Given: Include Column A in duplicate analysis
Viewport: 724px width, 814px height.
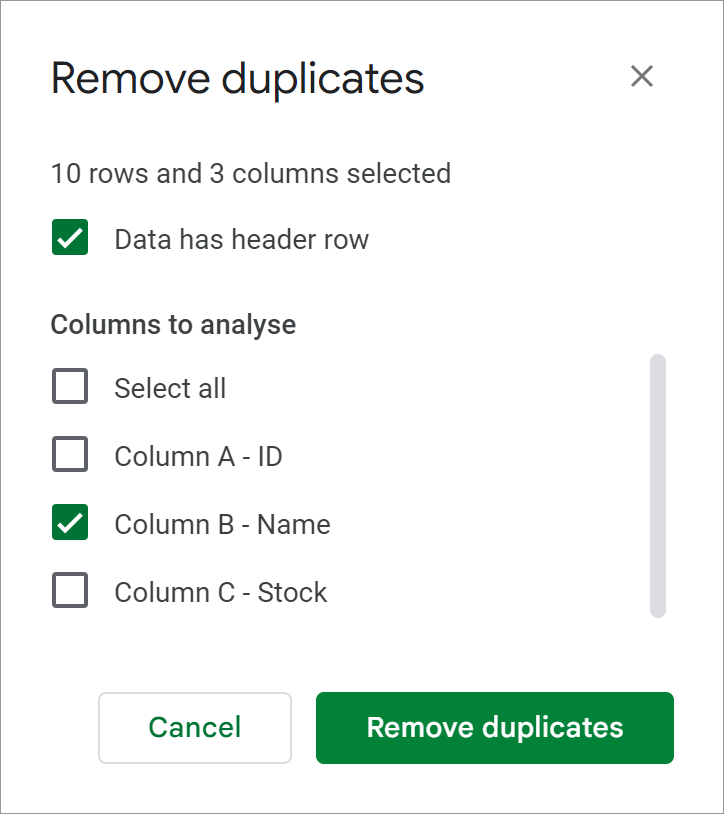Looking at the screenshot, I should 70,455.
